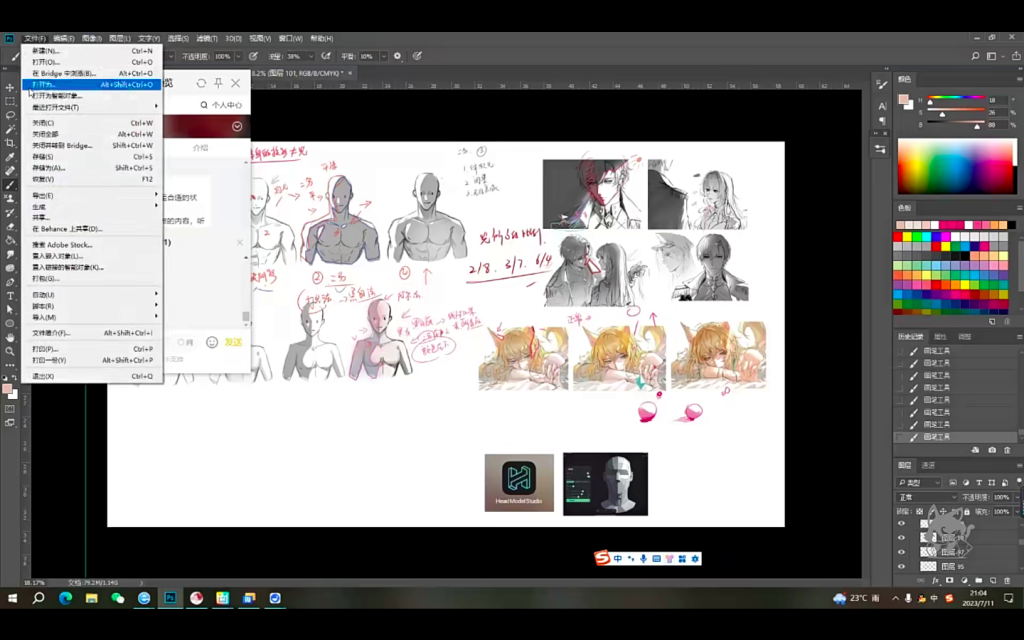Click the 个人中心 link in chat window

click(225, 105)
